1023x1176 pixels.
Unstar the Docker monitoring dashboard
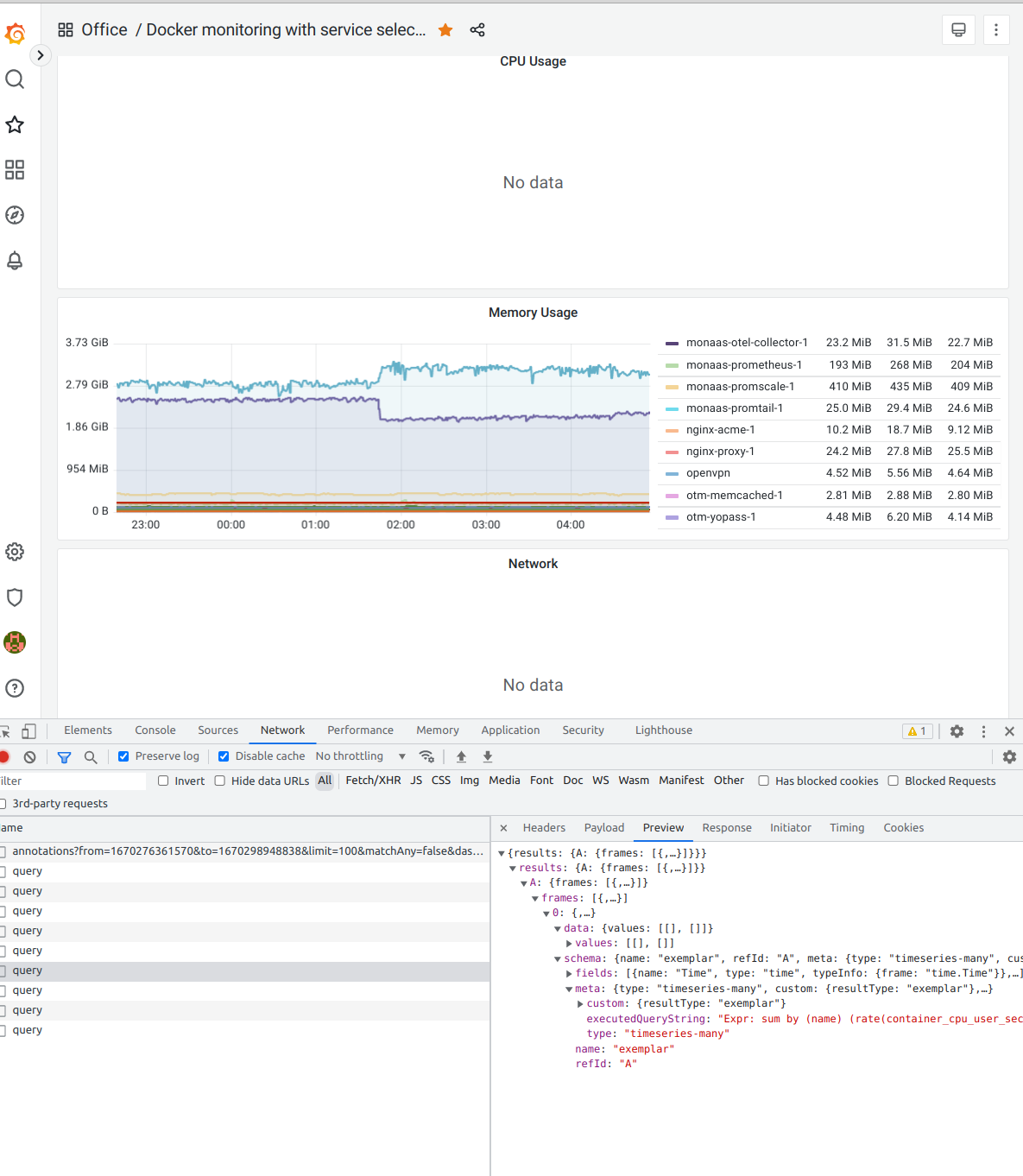[445, 28]
